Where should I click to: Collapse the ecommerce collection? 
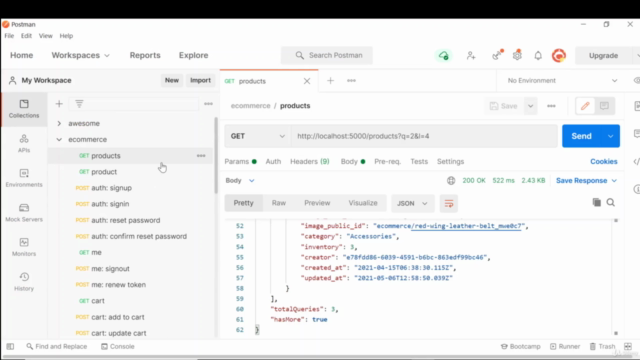tap(59, 140)
